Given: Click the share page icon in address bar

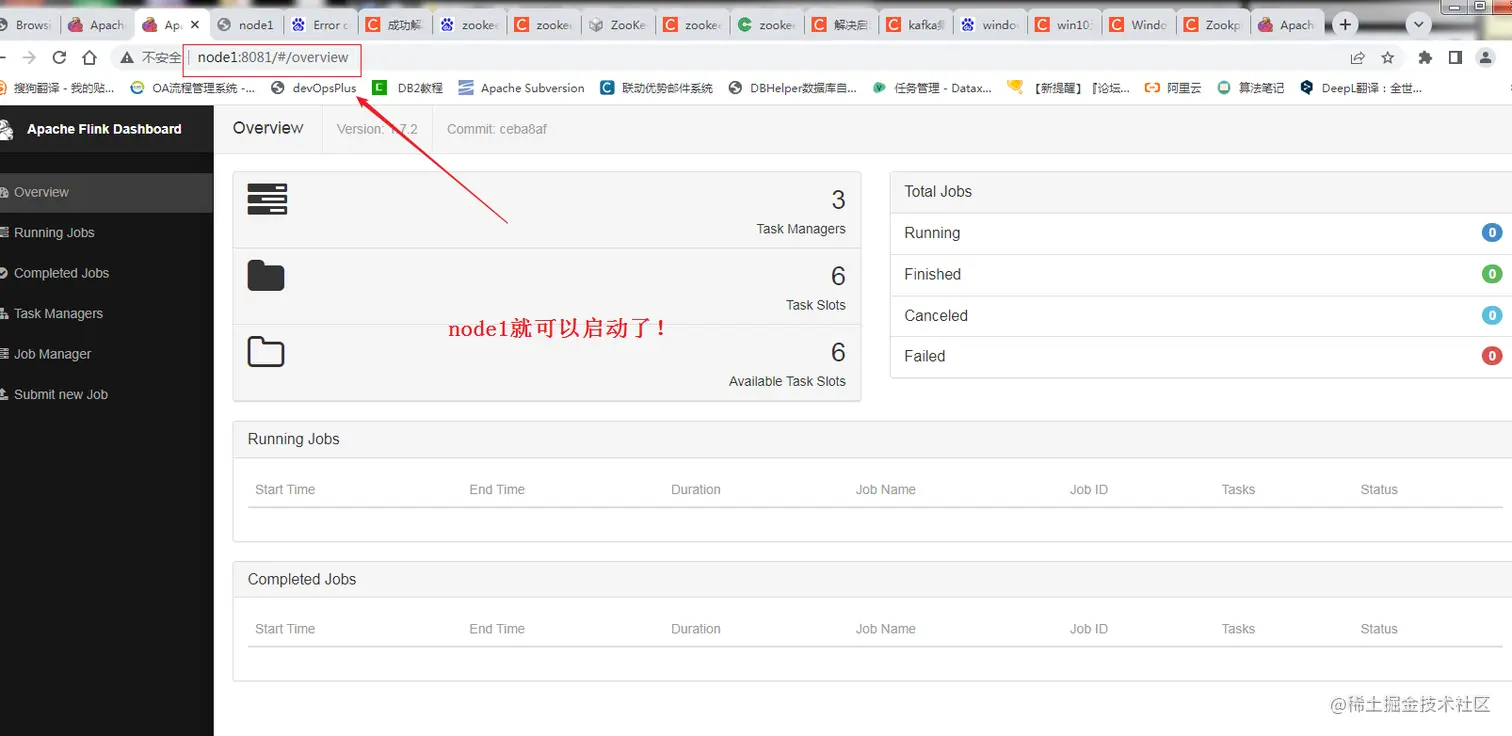Looking at the screenshot, I should point(1357,58).
